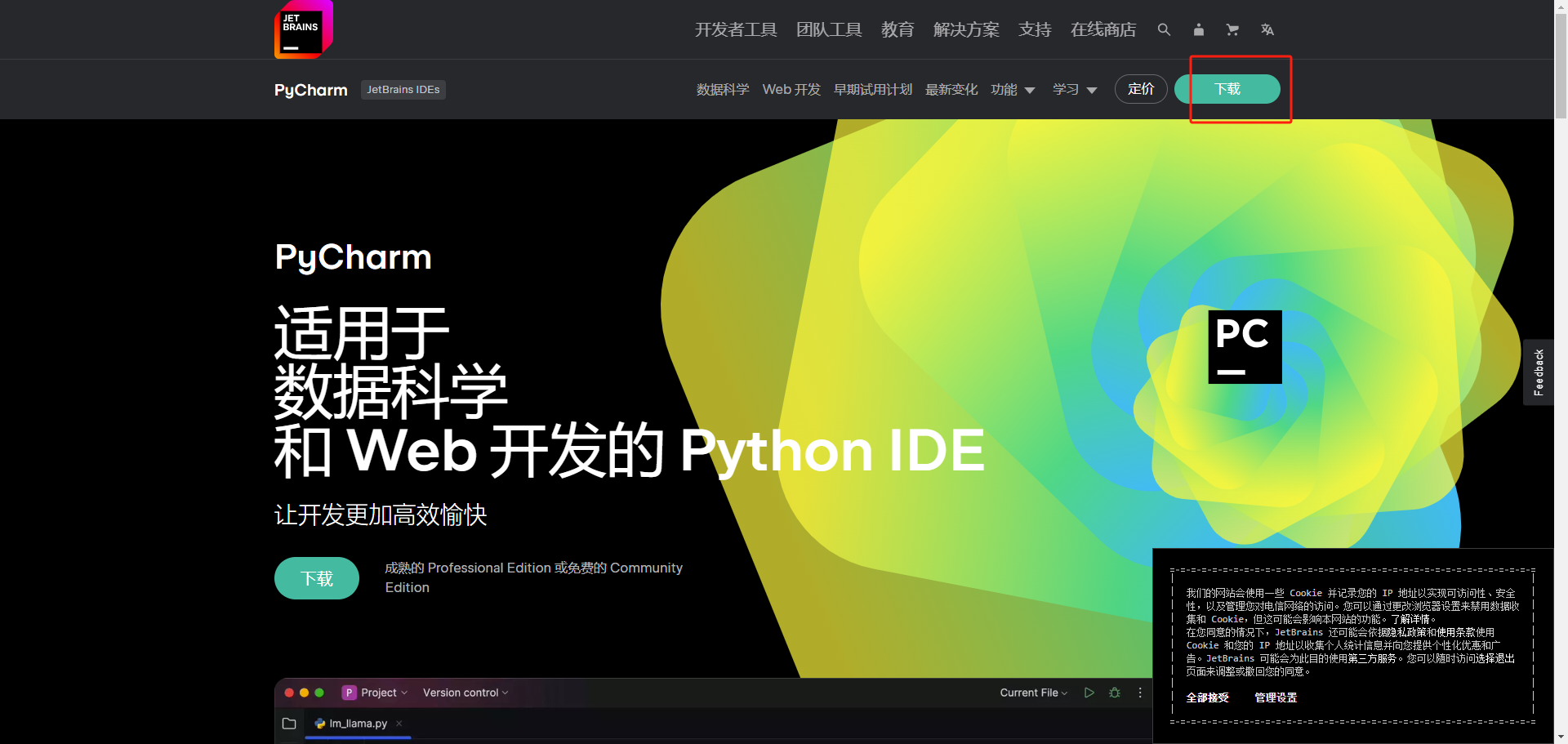Viewport: 1568px width, 744px height.
Task: Open the 教育 menu
Action: (898, 29)
